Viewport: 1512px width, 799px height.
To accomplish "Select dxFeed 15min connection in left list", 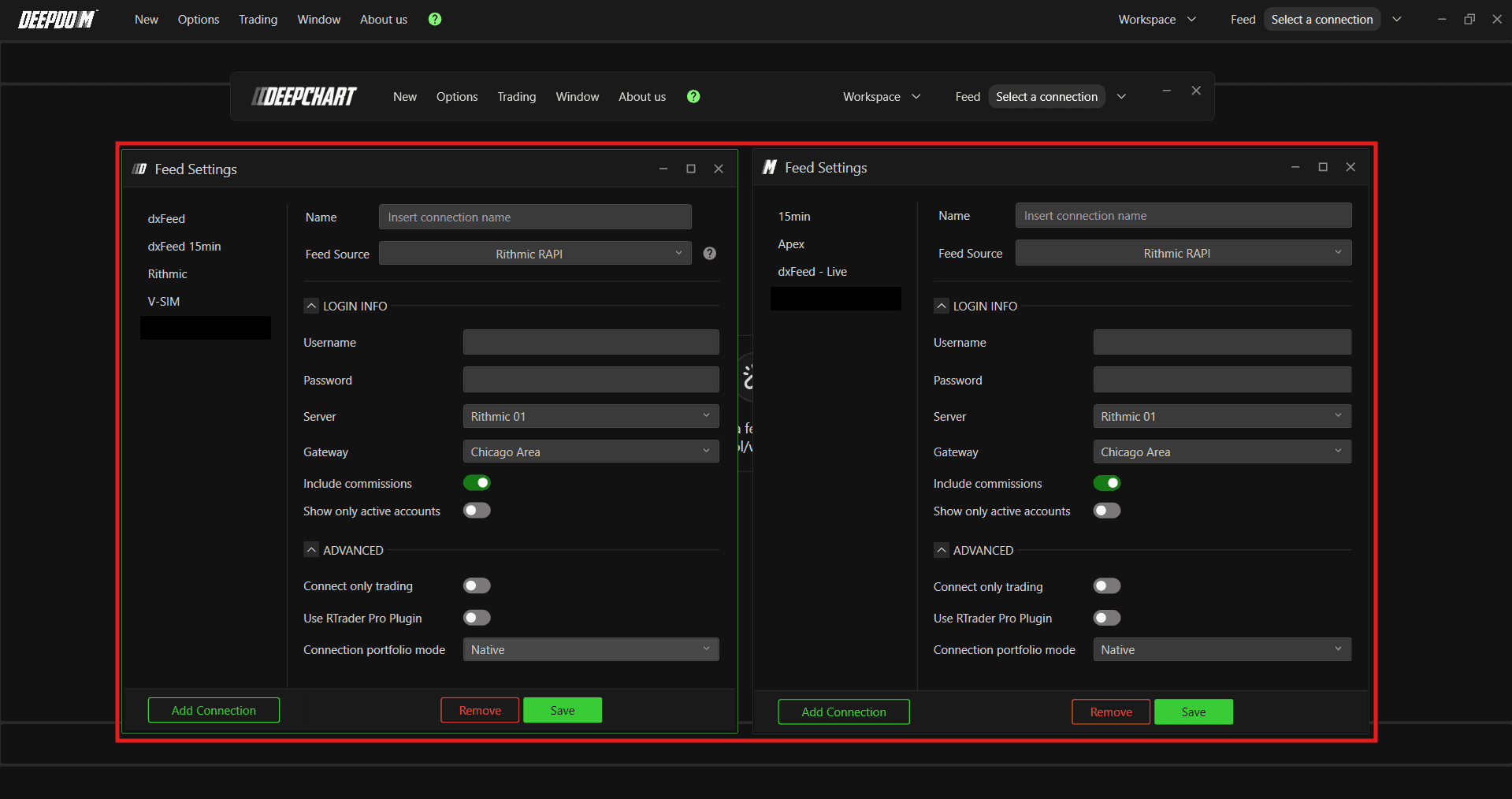I will tap(184, 246).
